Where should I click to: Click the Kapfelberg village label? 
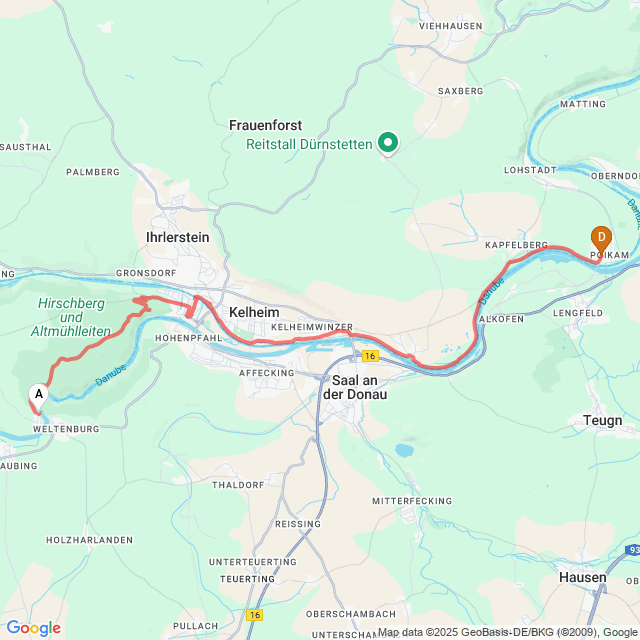(516, 245)
